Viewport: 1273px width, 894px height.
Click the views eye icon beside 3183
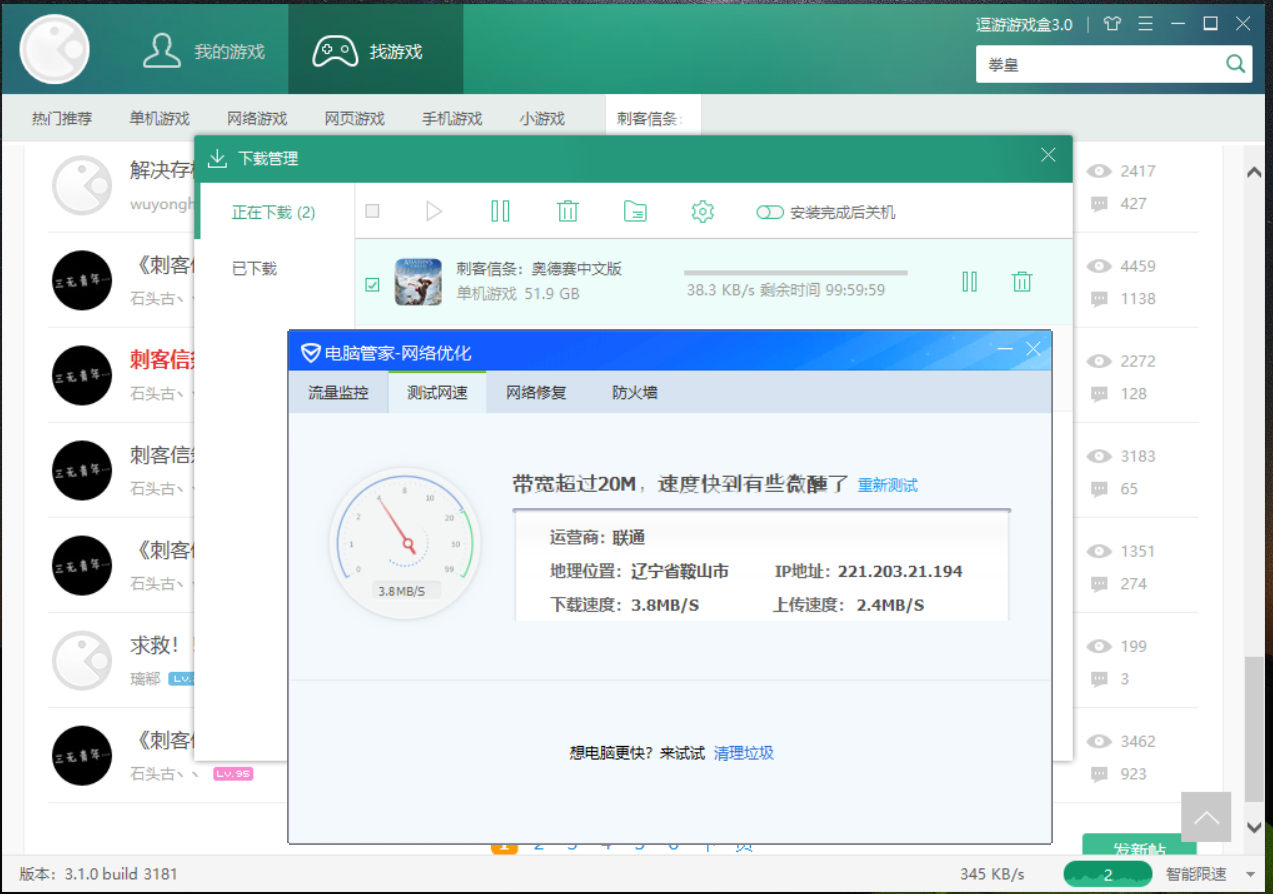(x=1100, y=456)
